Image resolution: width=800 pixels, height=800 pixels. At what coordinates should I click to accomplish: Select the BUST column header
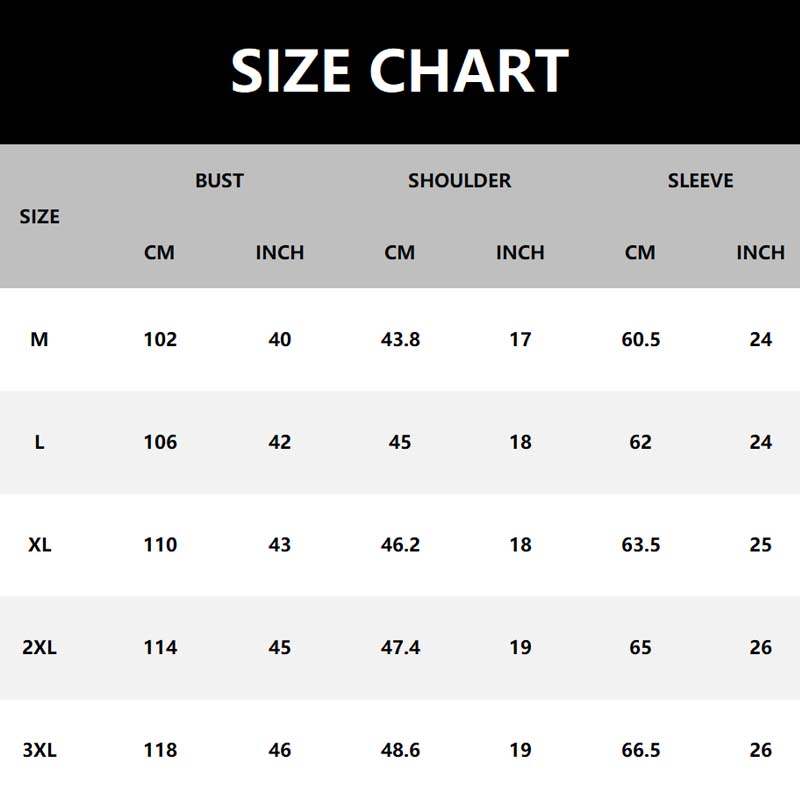coord(219,181)
